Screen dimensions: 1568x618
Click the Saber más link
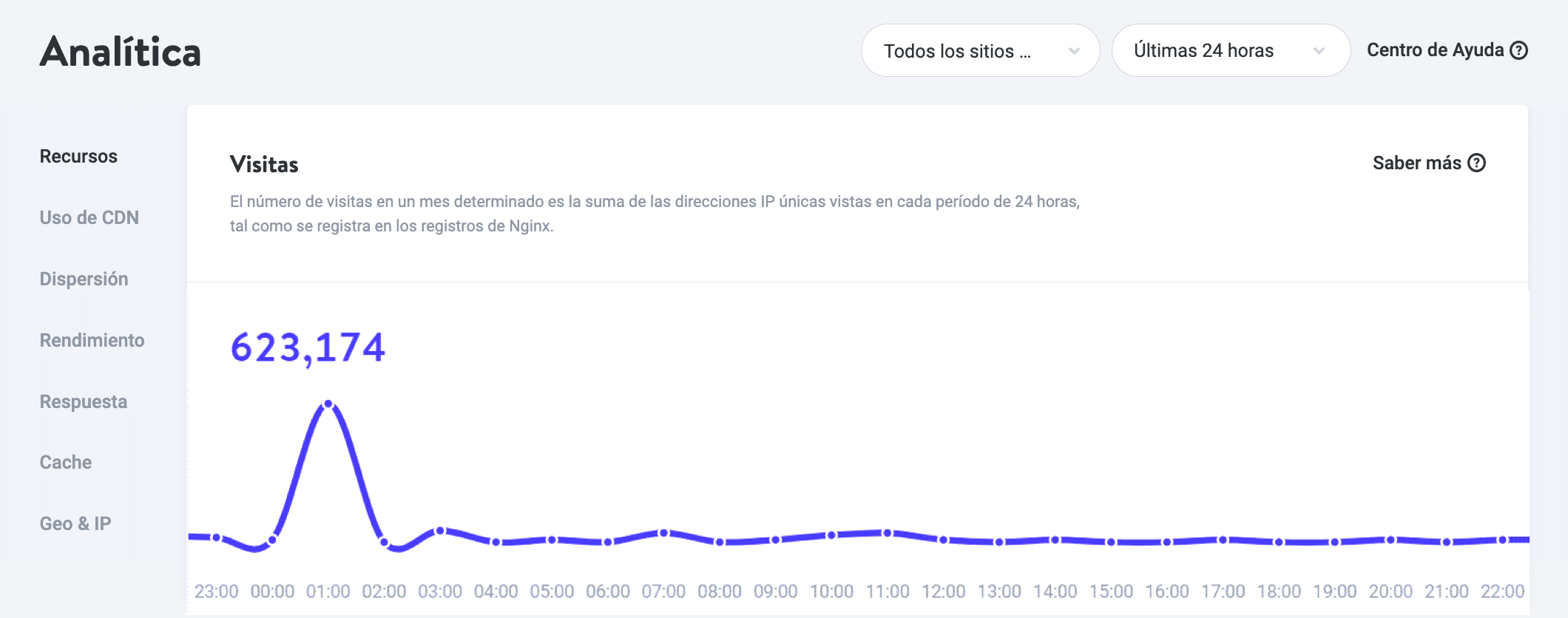click(x=1416, y=163)
